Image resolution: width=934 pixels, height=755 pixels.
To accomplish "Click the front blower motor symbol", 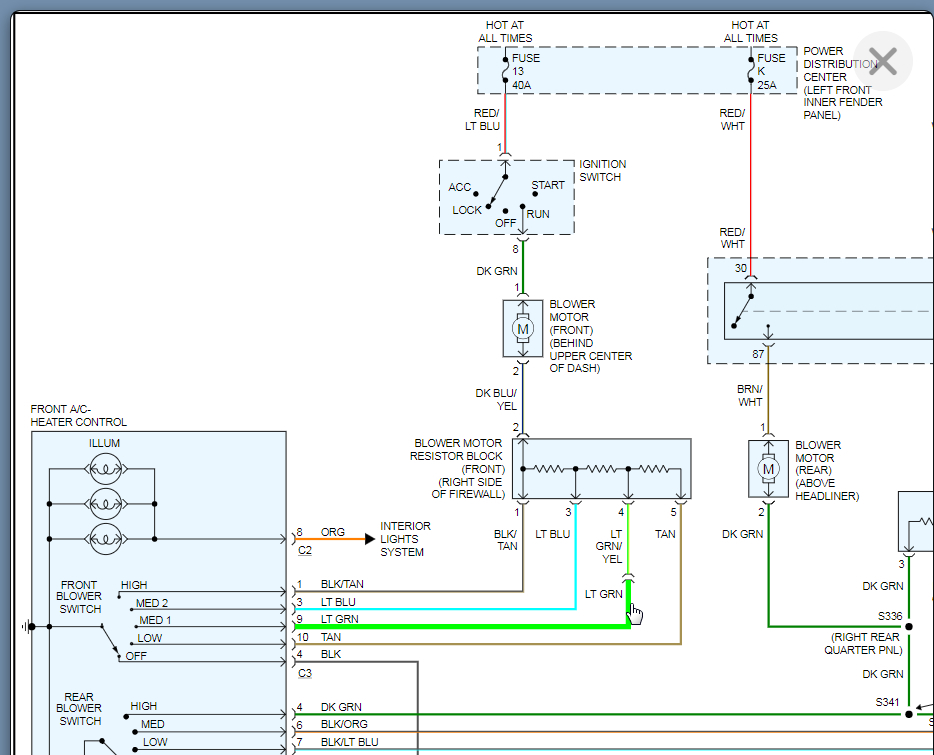I will coord(522,328).
